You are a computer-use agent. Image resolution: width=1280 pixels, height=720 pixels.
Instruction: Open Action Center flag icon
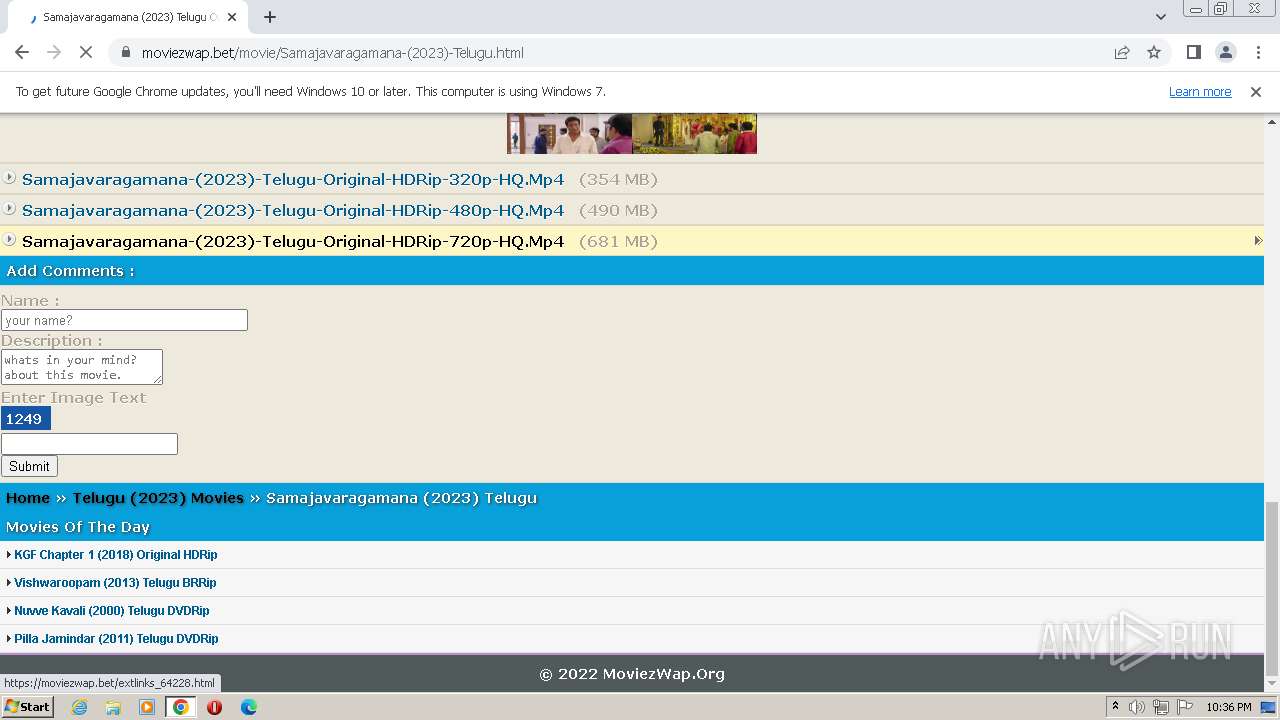click(x=1184, y=707)
